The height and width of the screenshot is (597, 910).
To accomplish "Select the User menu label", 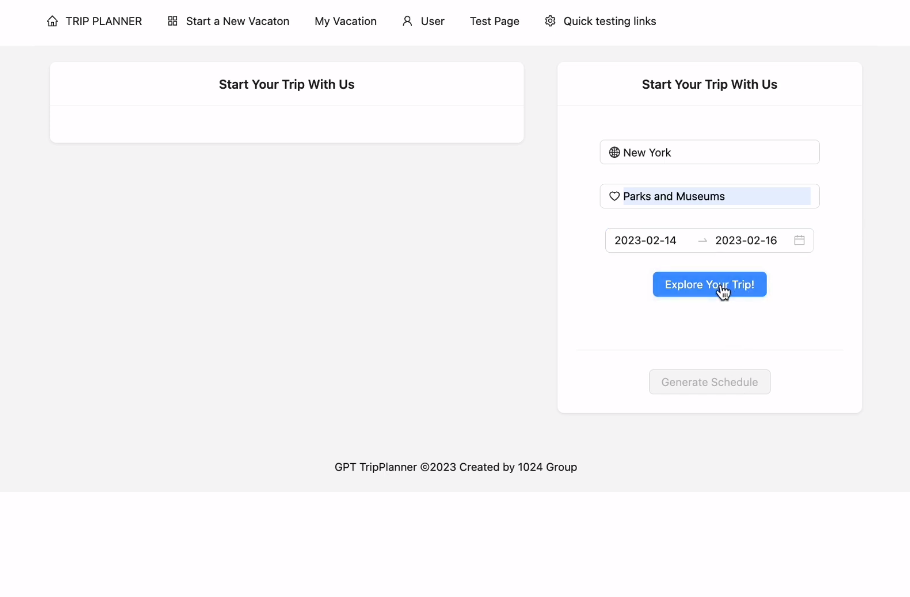I will (x=432, y=21).
